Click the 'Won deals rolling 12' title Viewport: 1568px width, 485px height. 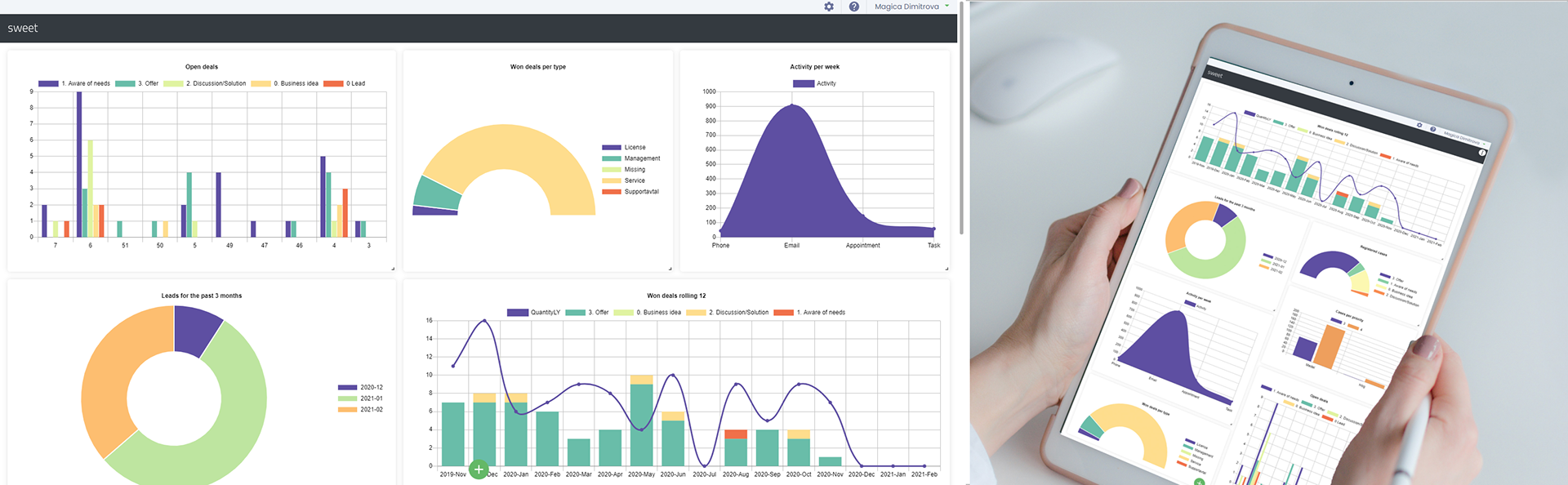coord(676,296)
